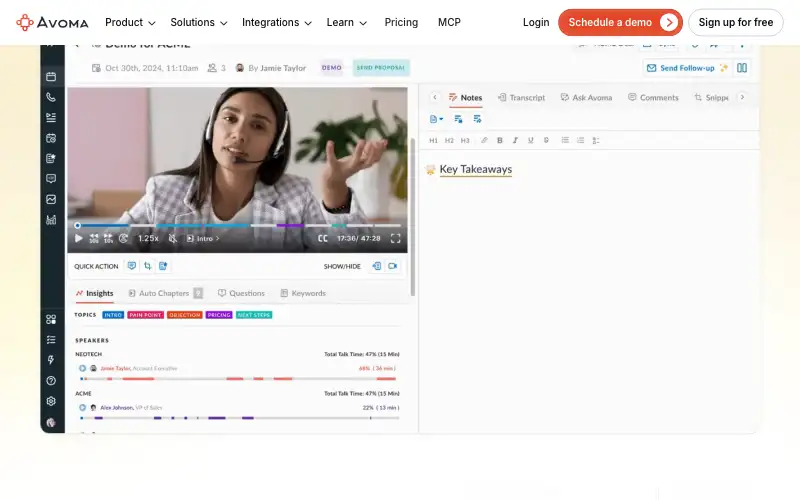
Task: Expand the Integrations navigation menu
Action: tap(277, 22)
